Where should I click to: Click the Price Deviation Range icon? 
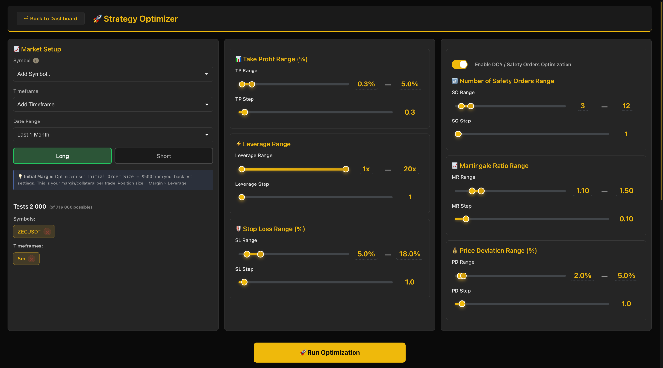coord(455,250)
